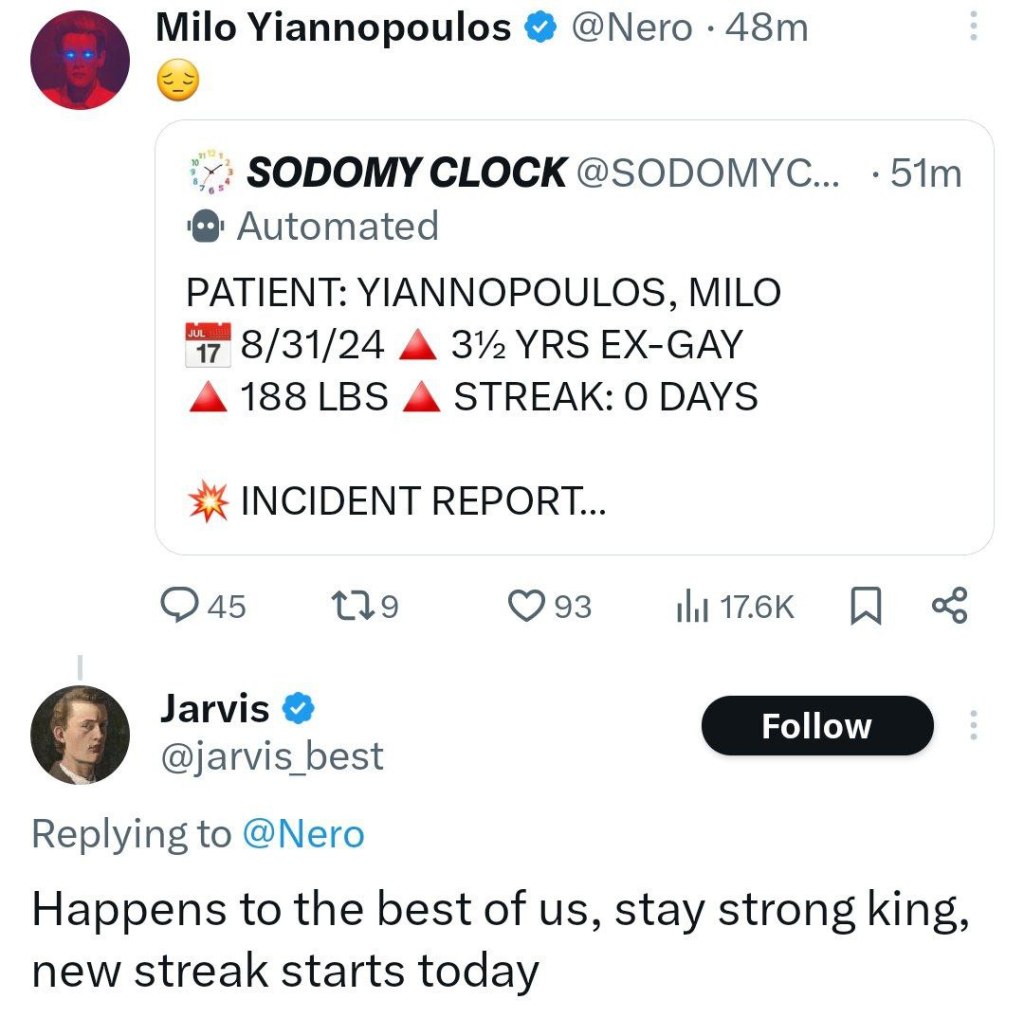
Task: Follow the Jarvis account
Action: [x=816, y=726]
